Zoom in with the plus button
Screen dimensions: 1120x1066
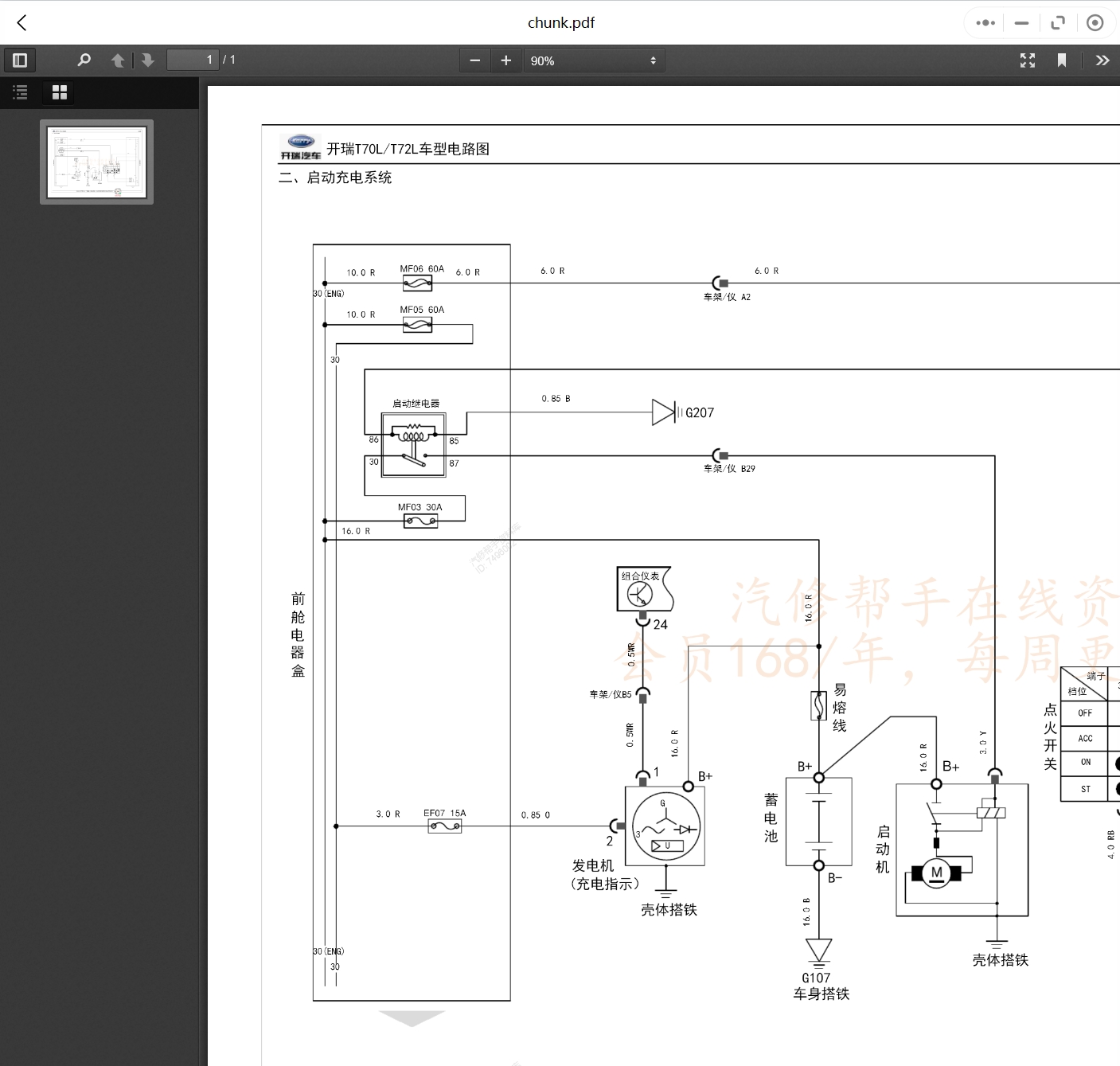tap(505, 61)
